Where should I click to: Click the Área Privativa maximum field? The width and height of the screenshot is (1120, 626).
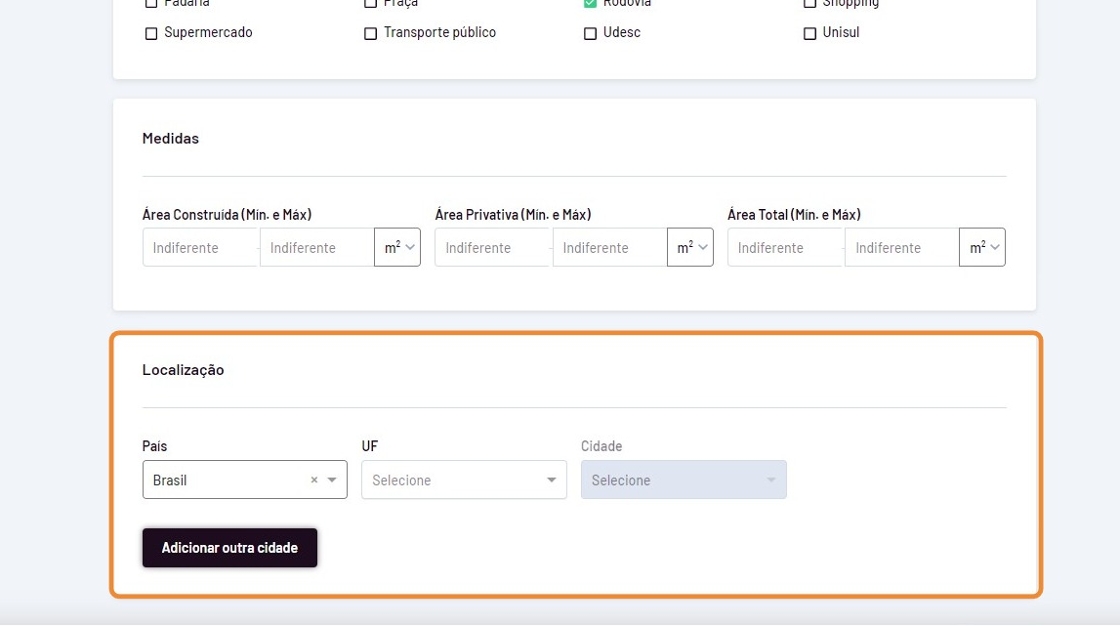pos(610,247)
